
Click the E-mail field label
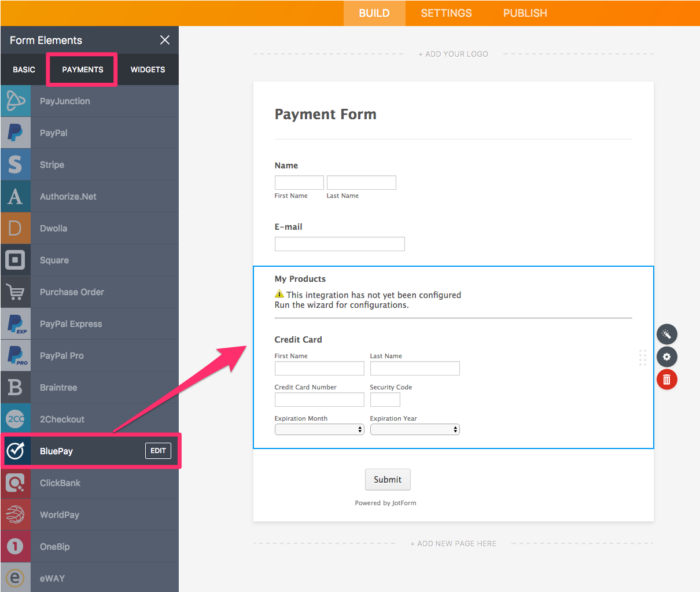pyautogui.click(x=288, y=227)
